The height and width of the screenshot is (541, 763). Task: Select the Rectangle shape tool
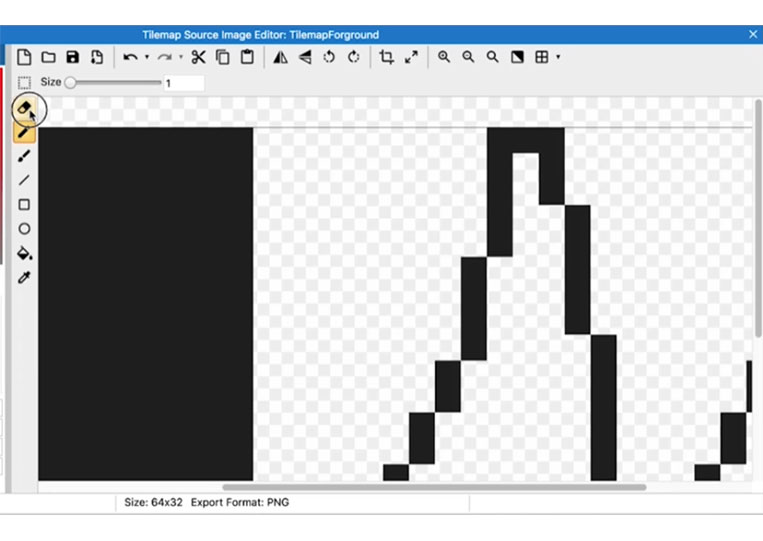(24, 205)
